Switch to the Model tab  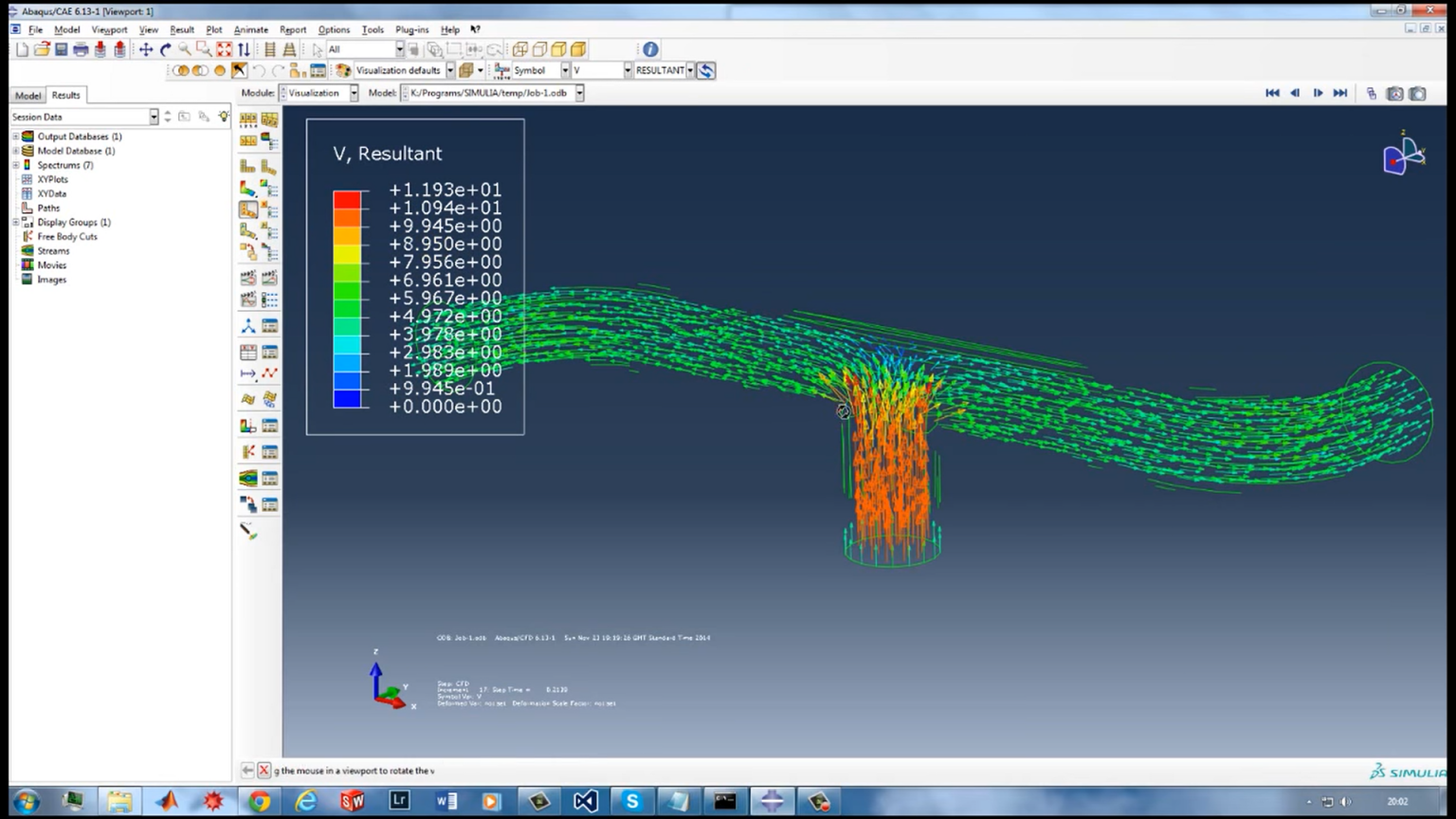pyautogui.click(x=27, y=96)
